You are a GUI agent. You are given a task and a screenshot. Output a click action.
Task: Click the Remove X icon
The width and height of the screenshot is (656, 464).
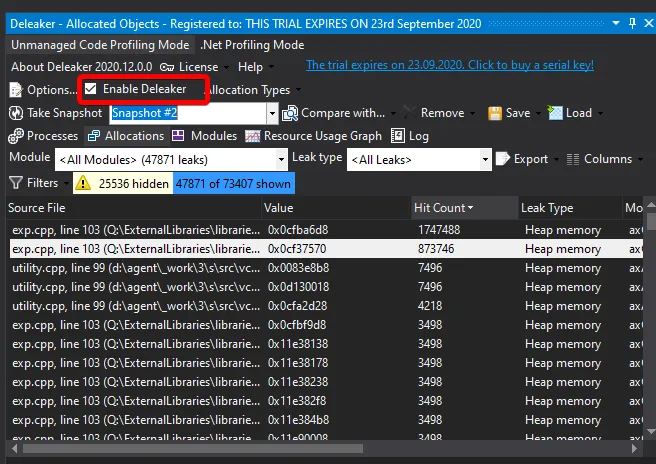coord(410,113)
